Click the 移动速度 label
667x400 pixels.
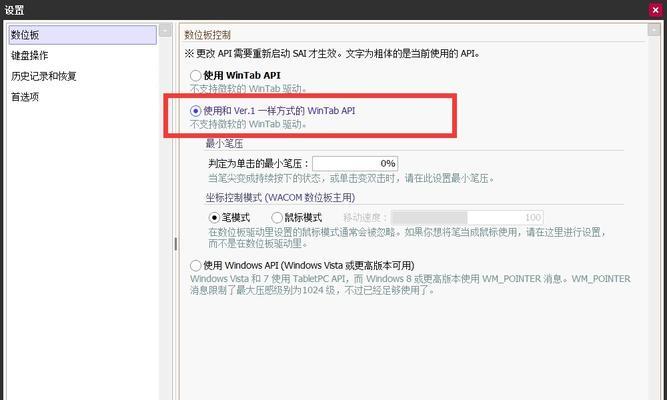click(x=365, y=218)
